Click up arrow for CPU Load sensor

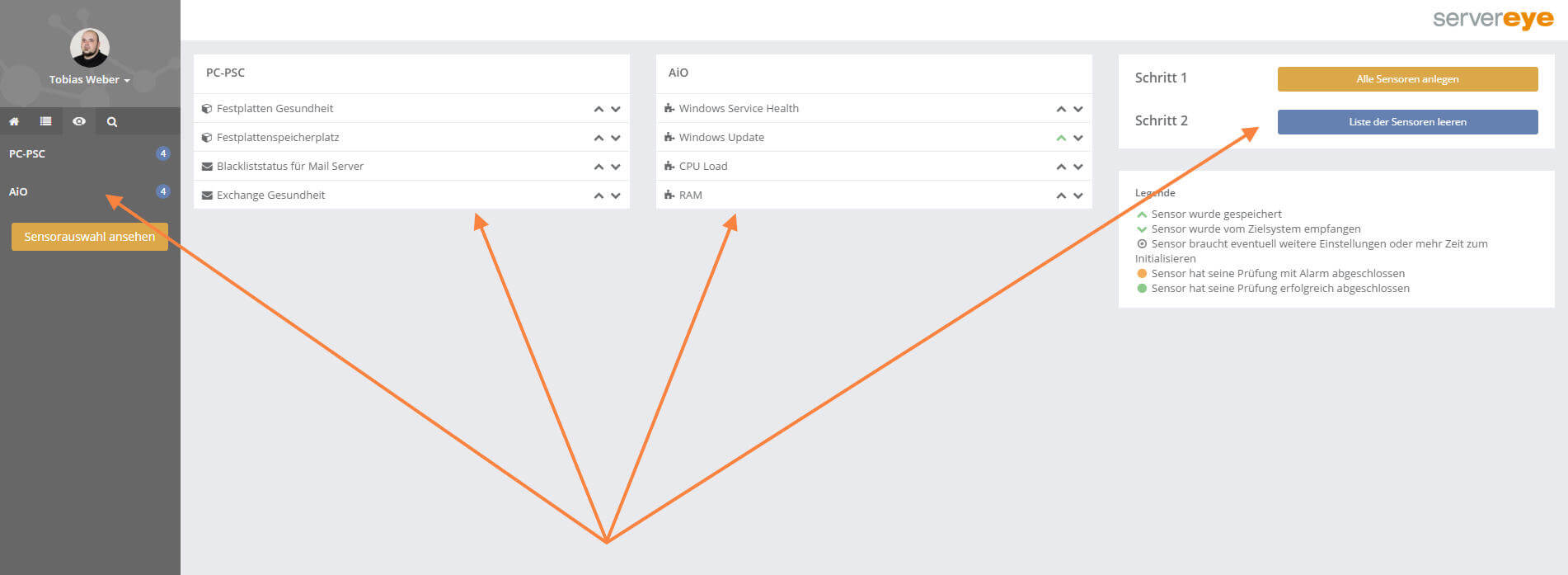1061,167
